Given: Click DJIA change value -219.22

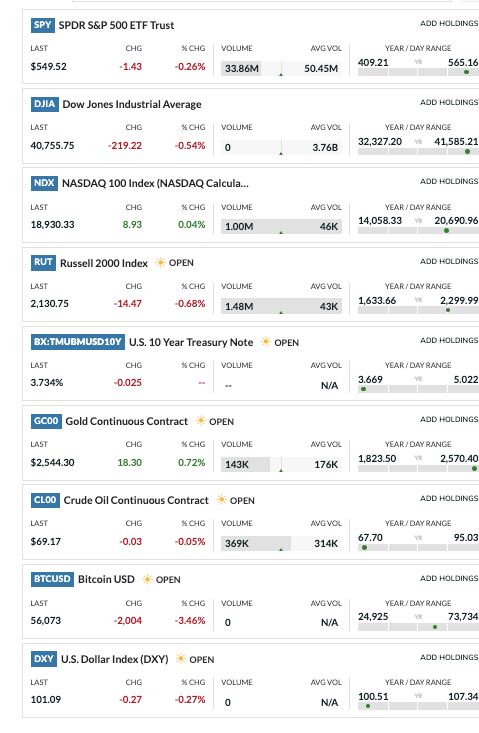Looking at the screenshot, I should pyautogui.click(x=125, y=145).
